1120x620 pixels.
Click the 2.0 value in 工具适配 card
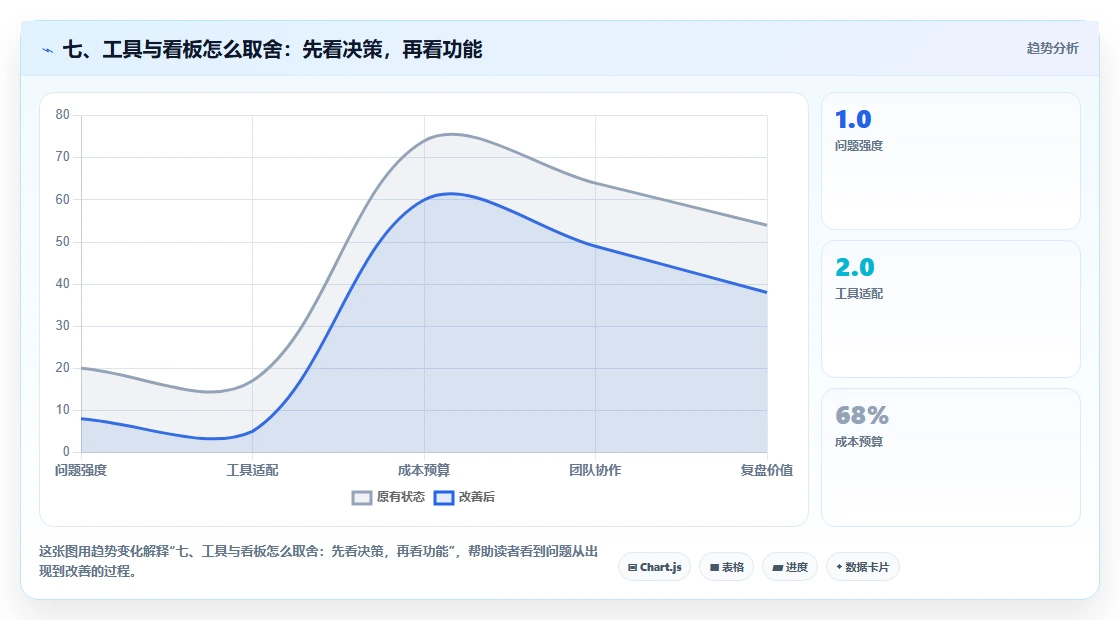[x=854, y=267]
